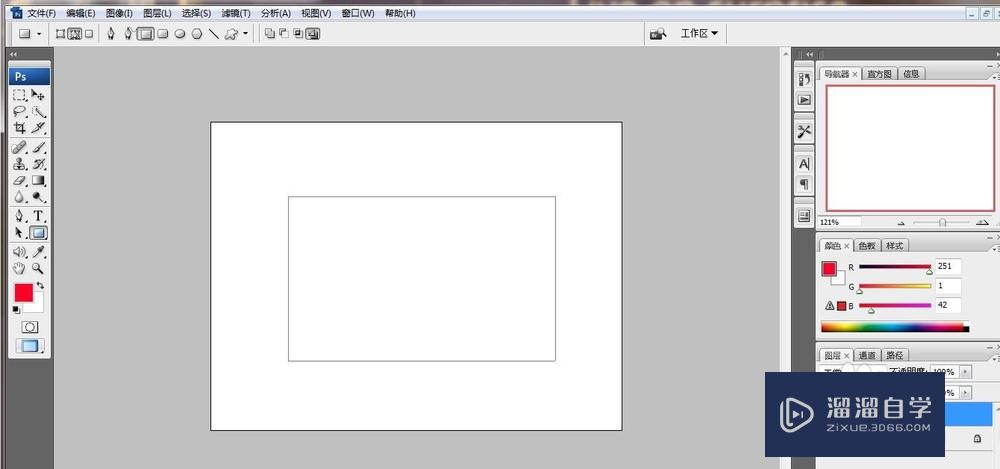The image size is (1000, 469).
Task: Choose Freeform Pen in options bar
Action: click(x=129, y=34)
